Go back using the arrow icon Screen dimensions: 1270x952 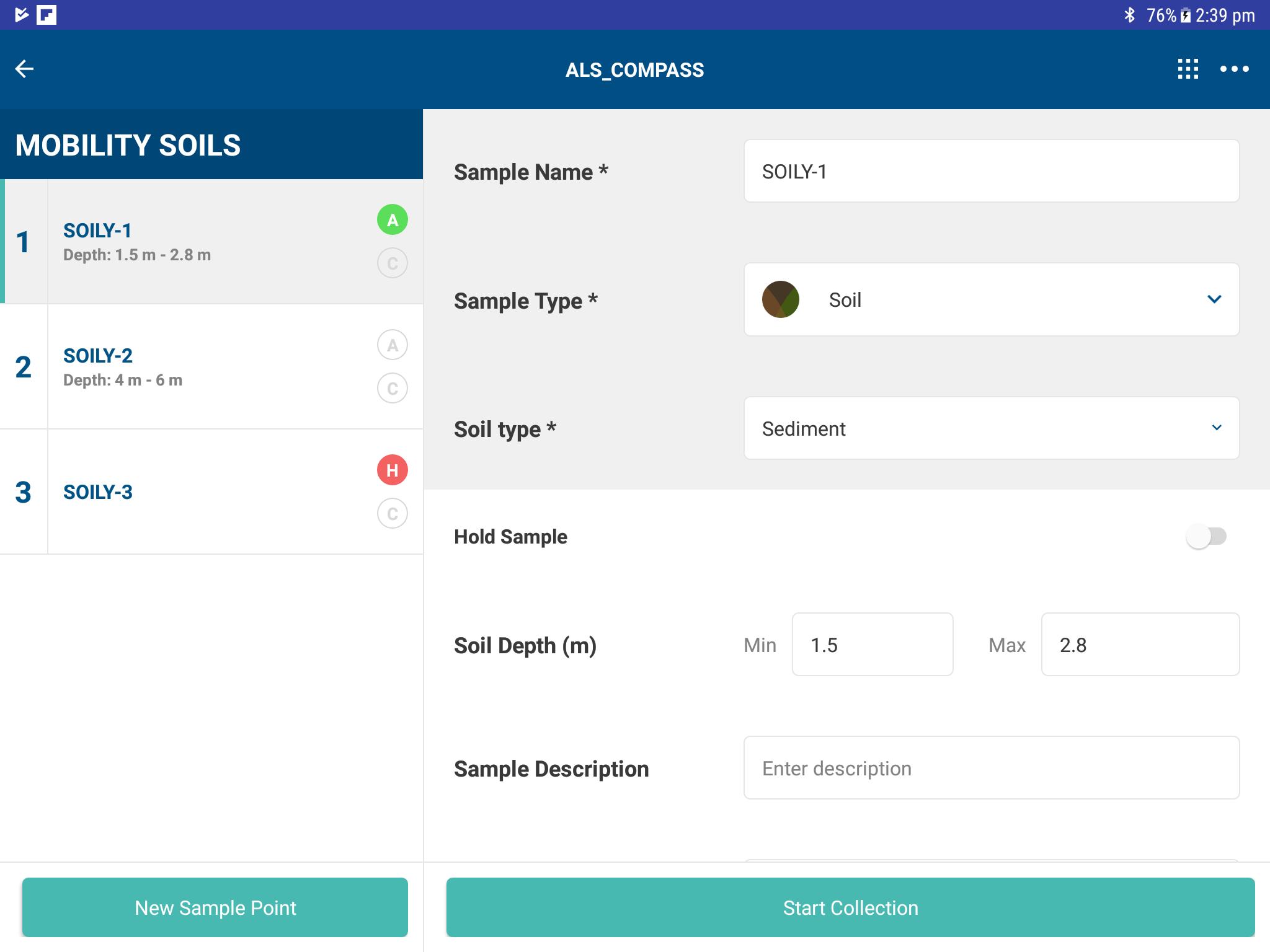(x=24, y=69)
